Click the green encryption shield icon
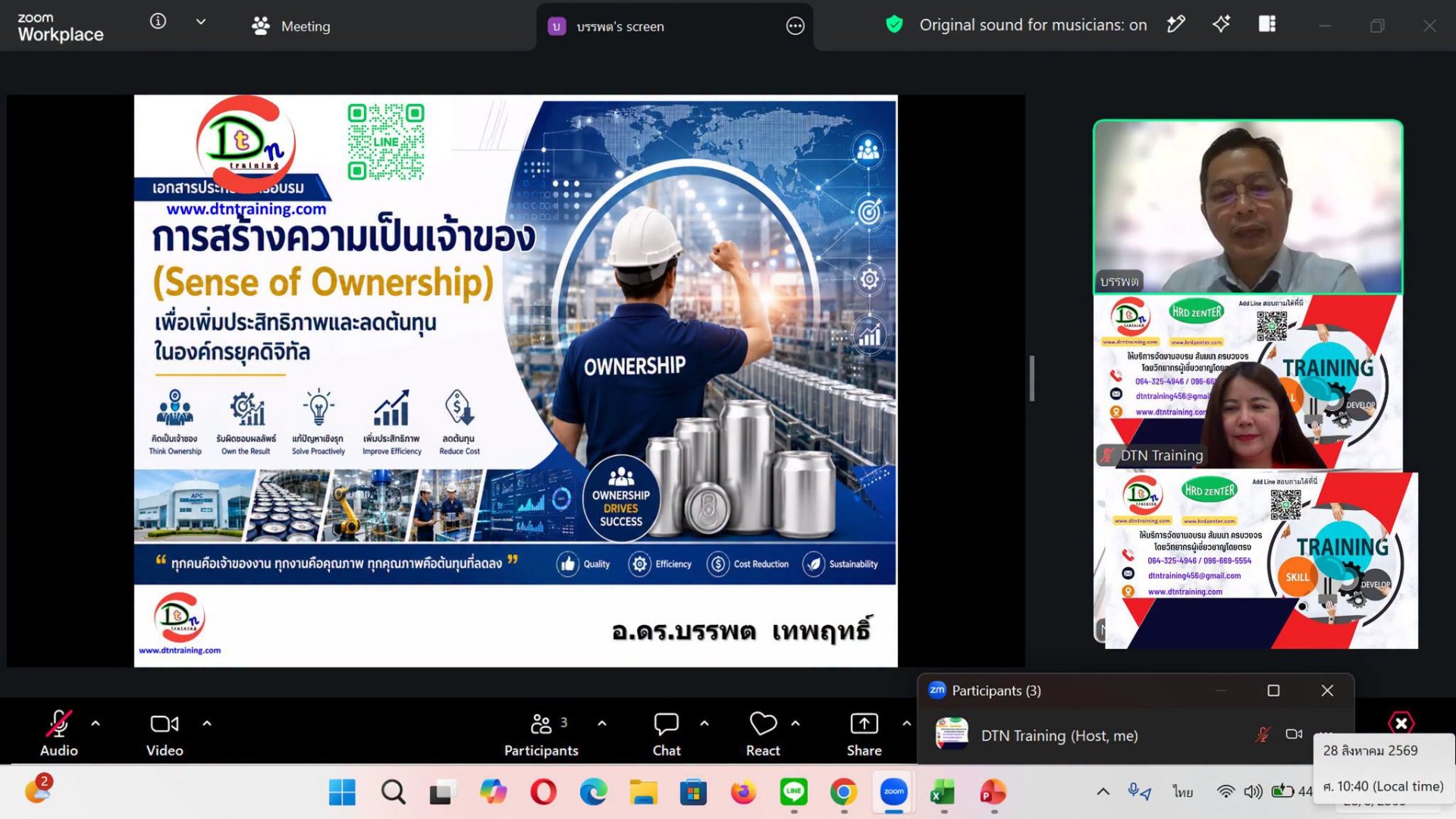Screen dimensions: 1456x819 (x=894, y=24)
